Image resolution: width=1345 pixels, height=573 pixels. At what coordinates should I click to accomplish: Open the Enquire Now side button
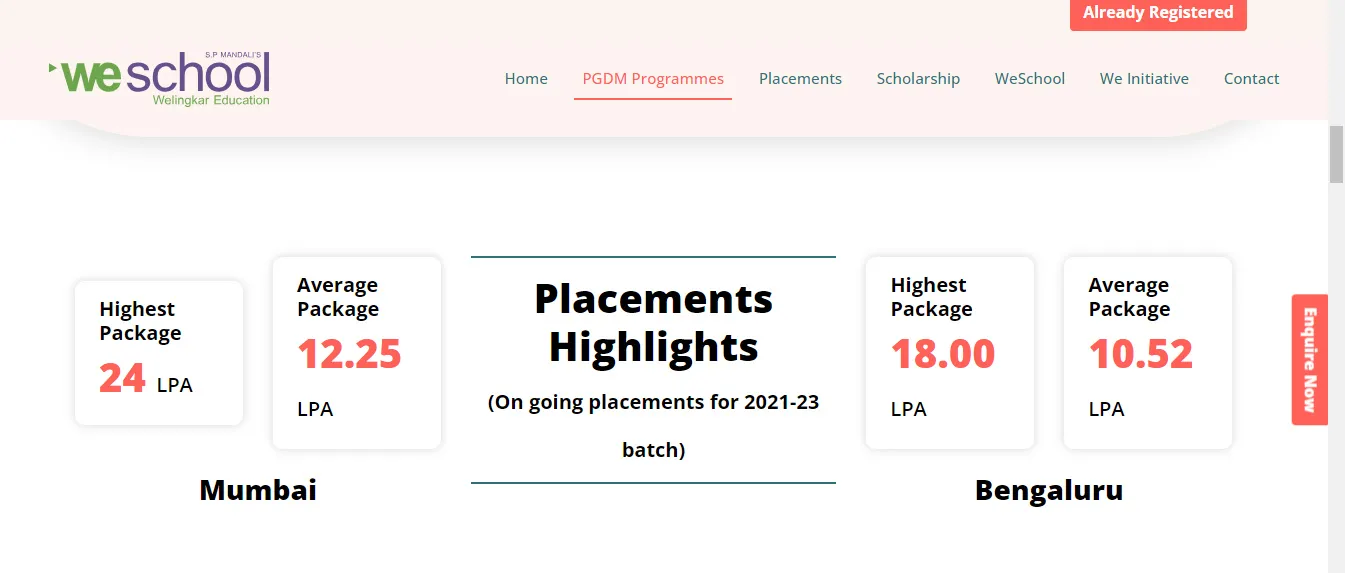click(1309, 360)
